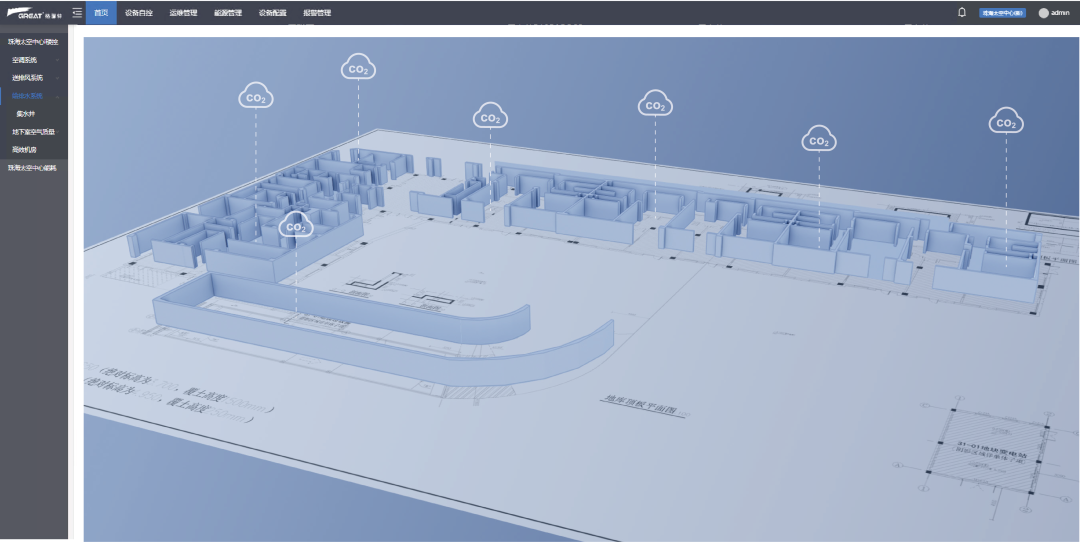Select the second CO2 cloud from right

[819, 140]
